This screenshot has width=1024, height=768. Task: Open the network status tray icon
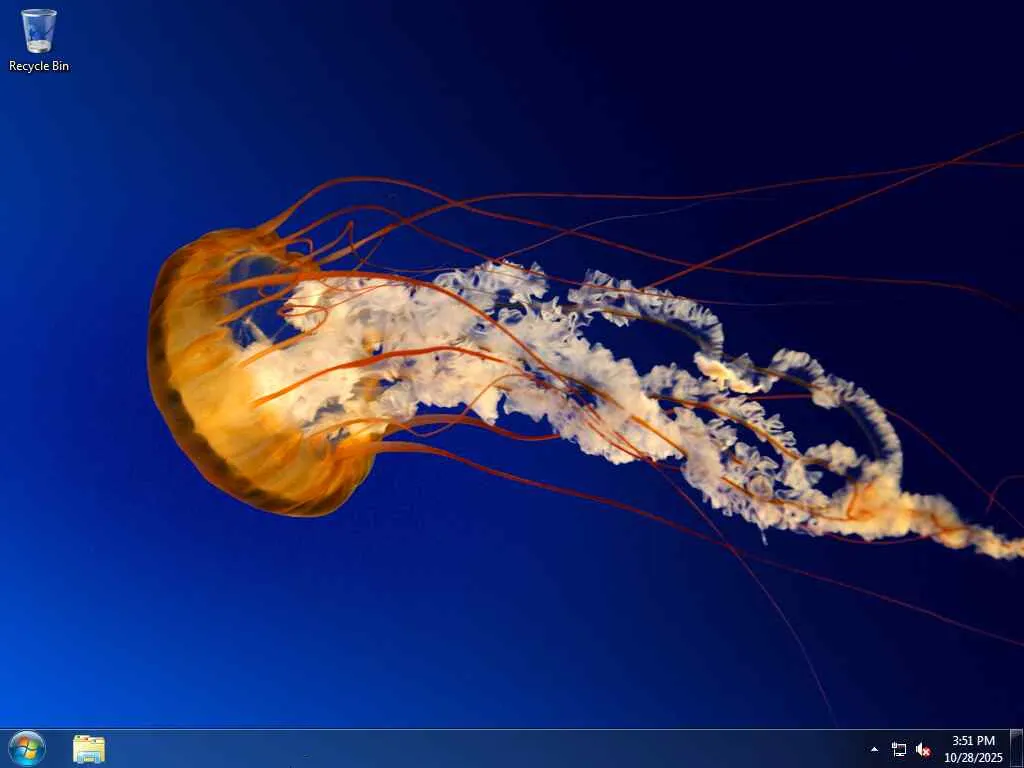pyautogui.click(x=899, y=749)
